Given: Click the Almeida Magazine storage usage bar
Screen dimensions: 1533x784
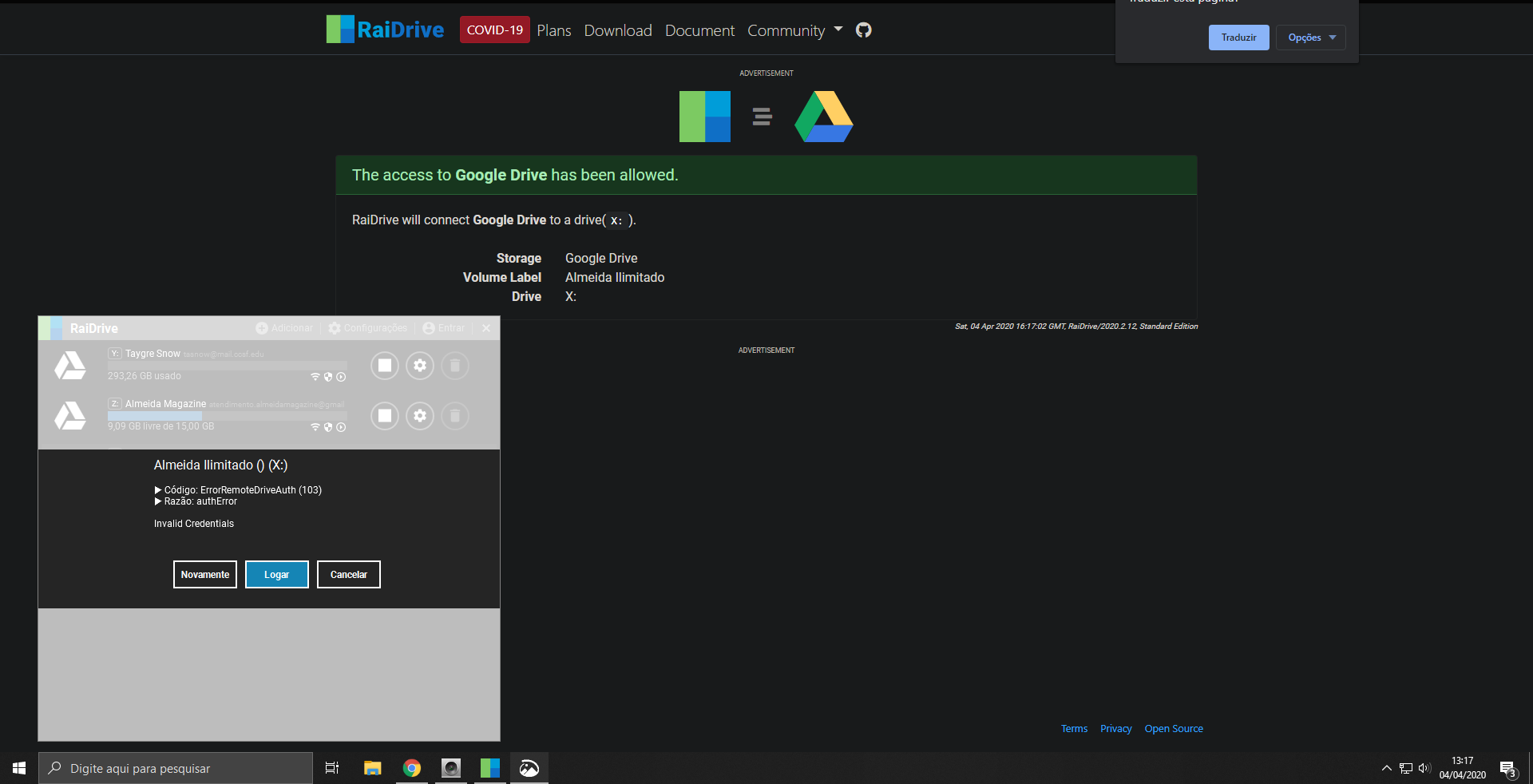Looking at the screenshot, I should point(227,416).
